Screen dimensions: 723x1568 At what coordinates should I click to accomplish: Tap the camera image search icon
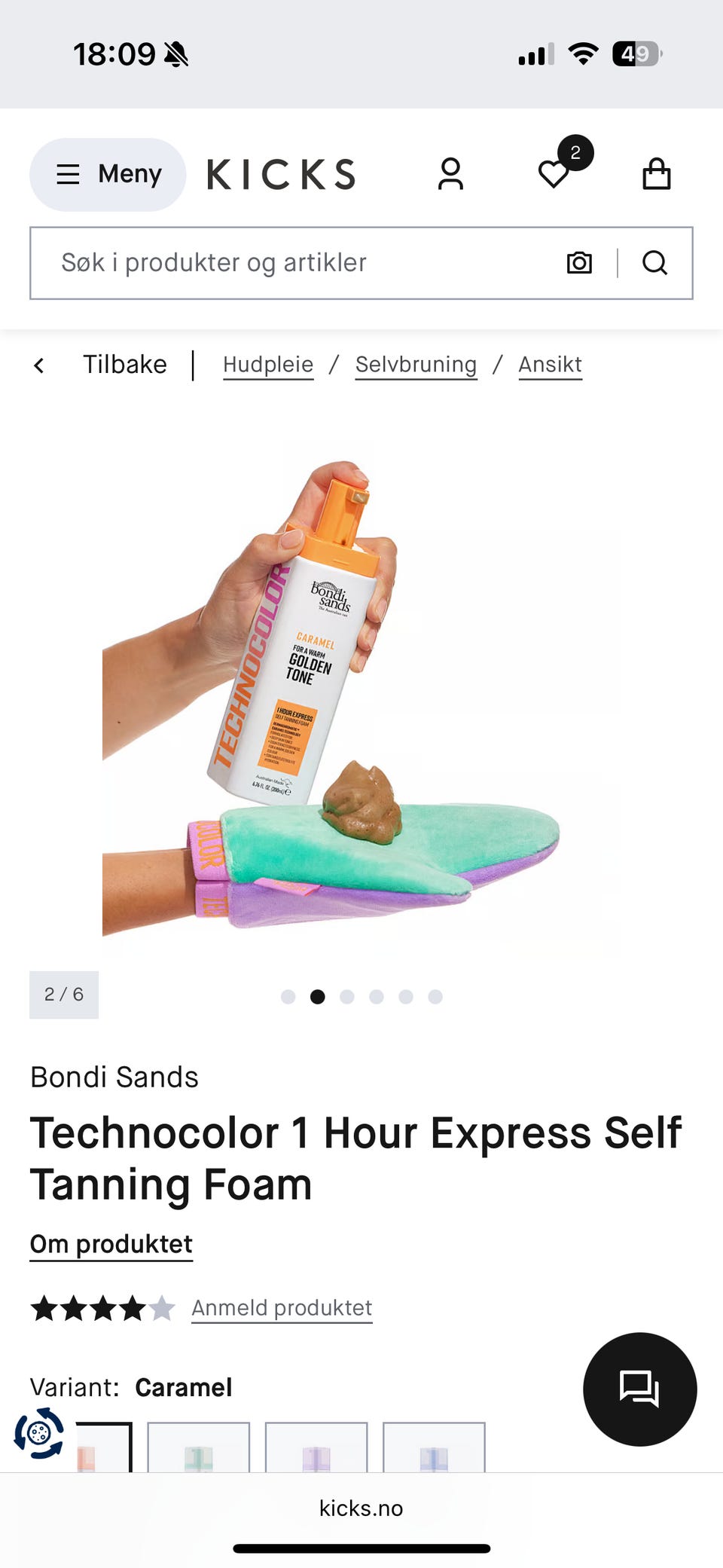579,262
